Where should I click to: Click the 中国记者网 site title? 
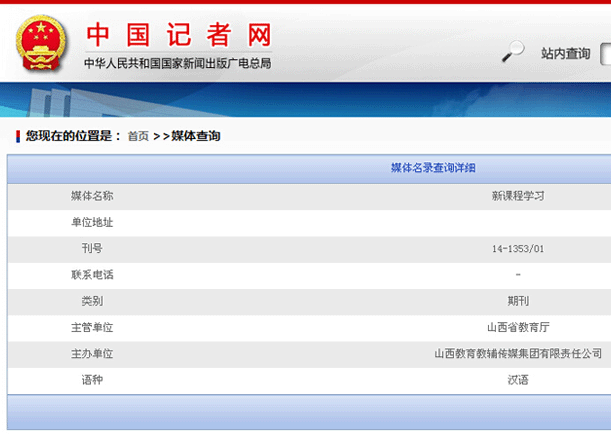(178, 35)
